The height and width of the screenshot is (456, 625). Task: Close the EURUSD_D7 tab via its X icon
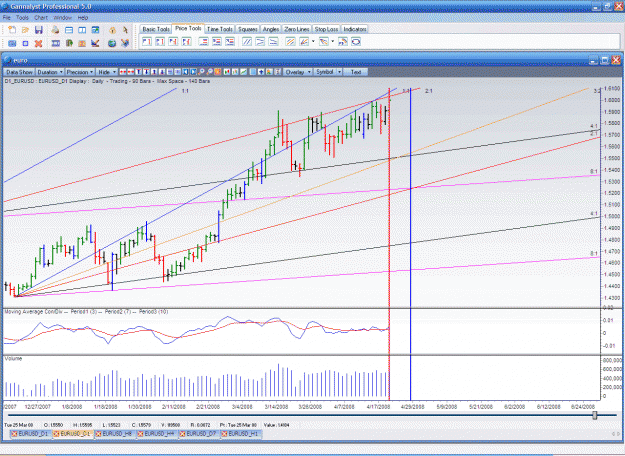coord(183,434)
